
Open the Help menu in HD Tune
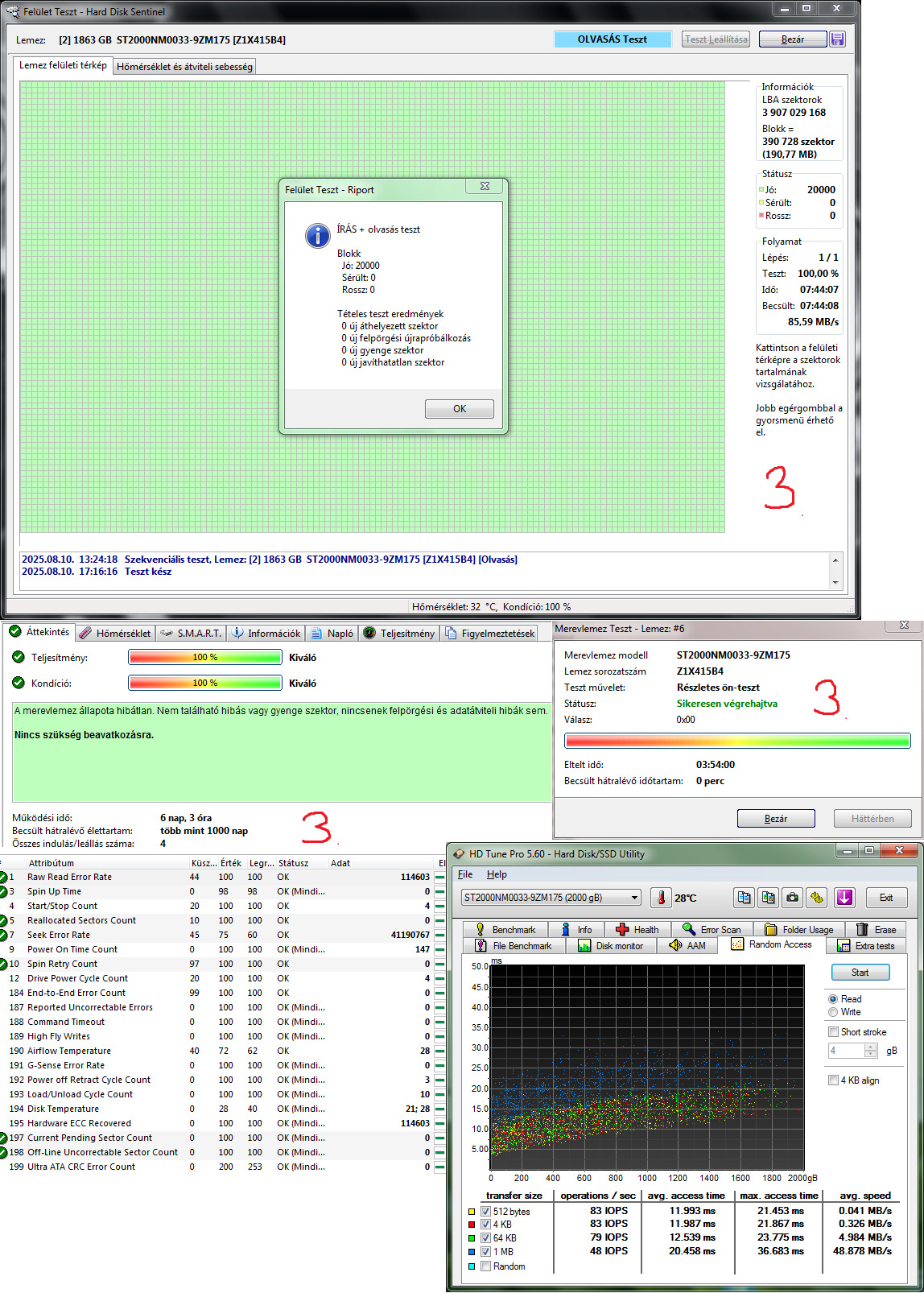[x=497, y=874]
